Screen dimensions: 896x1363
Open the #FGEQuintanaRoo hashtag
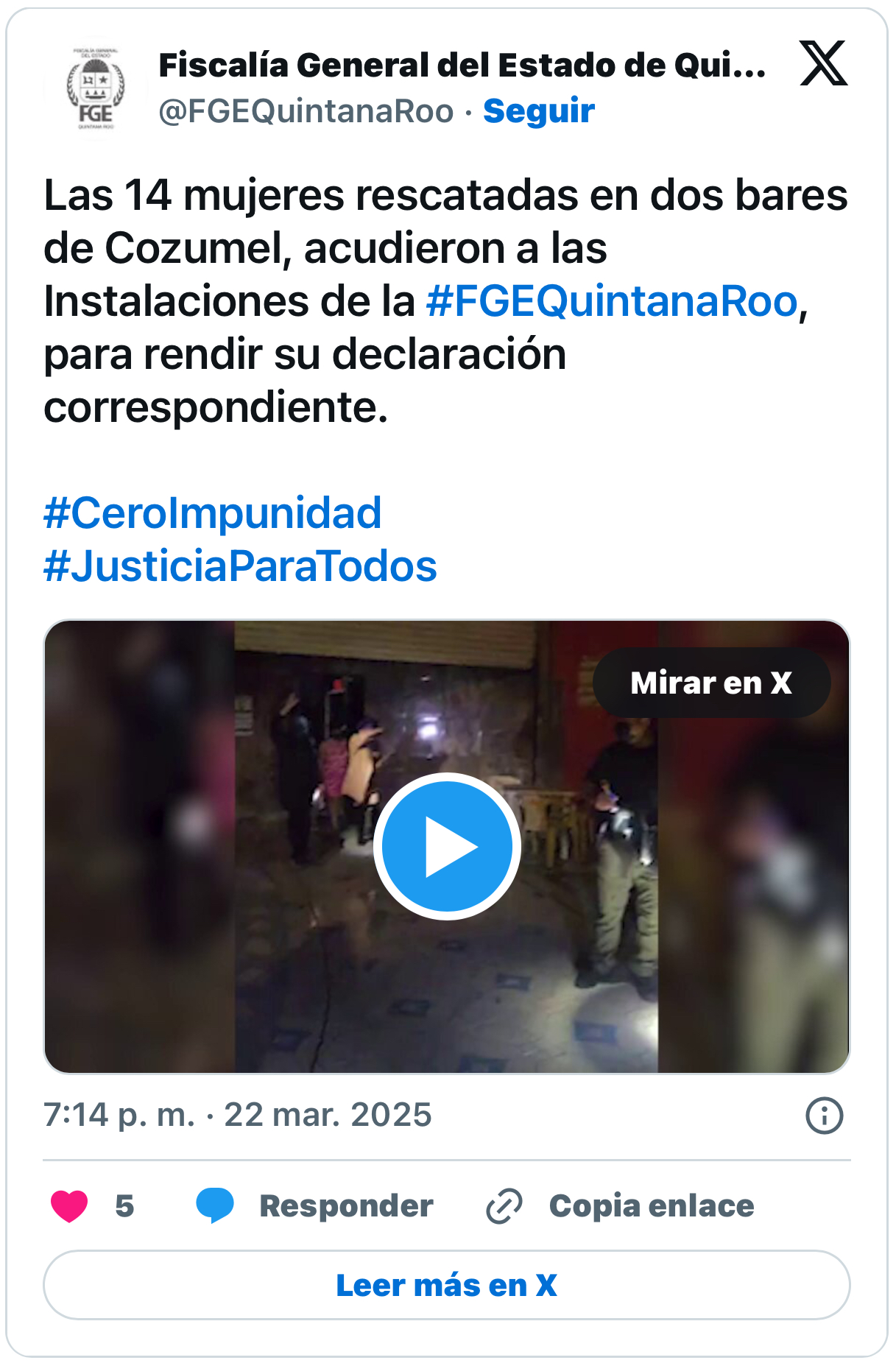click(612, 301)
